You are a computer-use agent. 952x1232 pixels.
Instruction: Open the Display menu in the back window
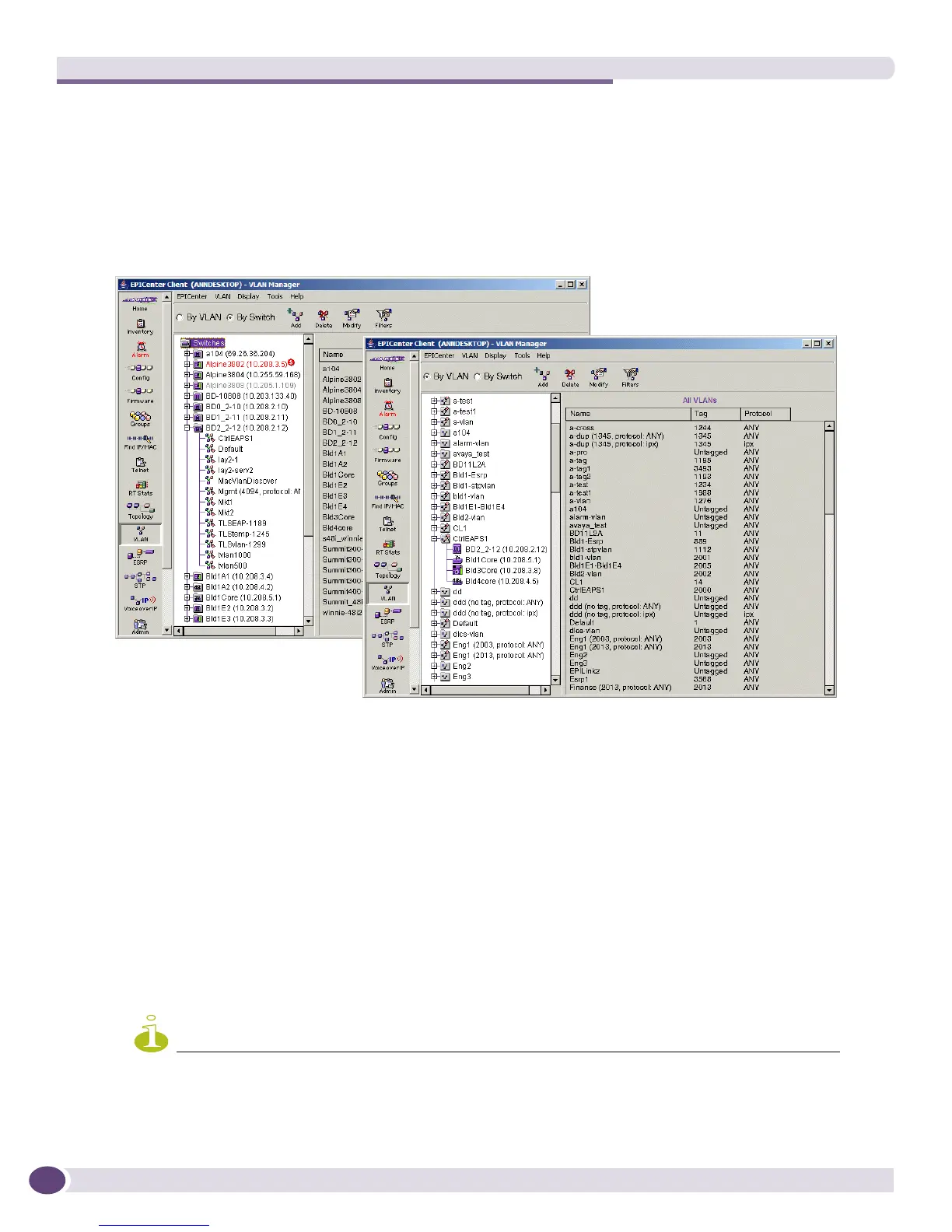[248, 296]
